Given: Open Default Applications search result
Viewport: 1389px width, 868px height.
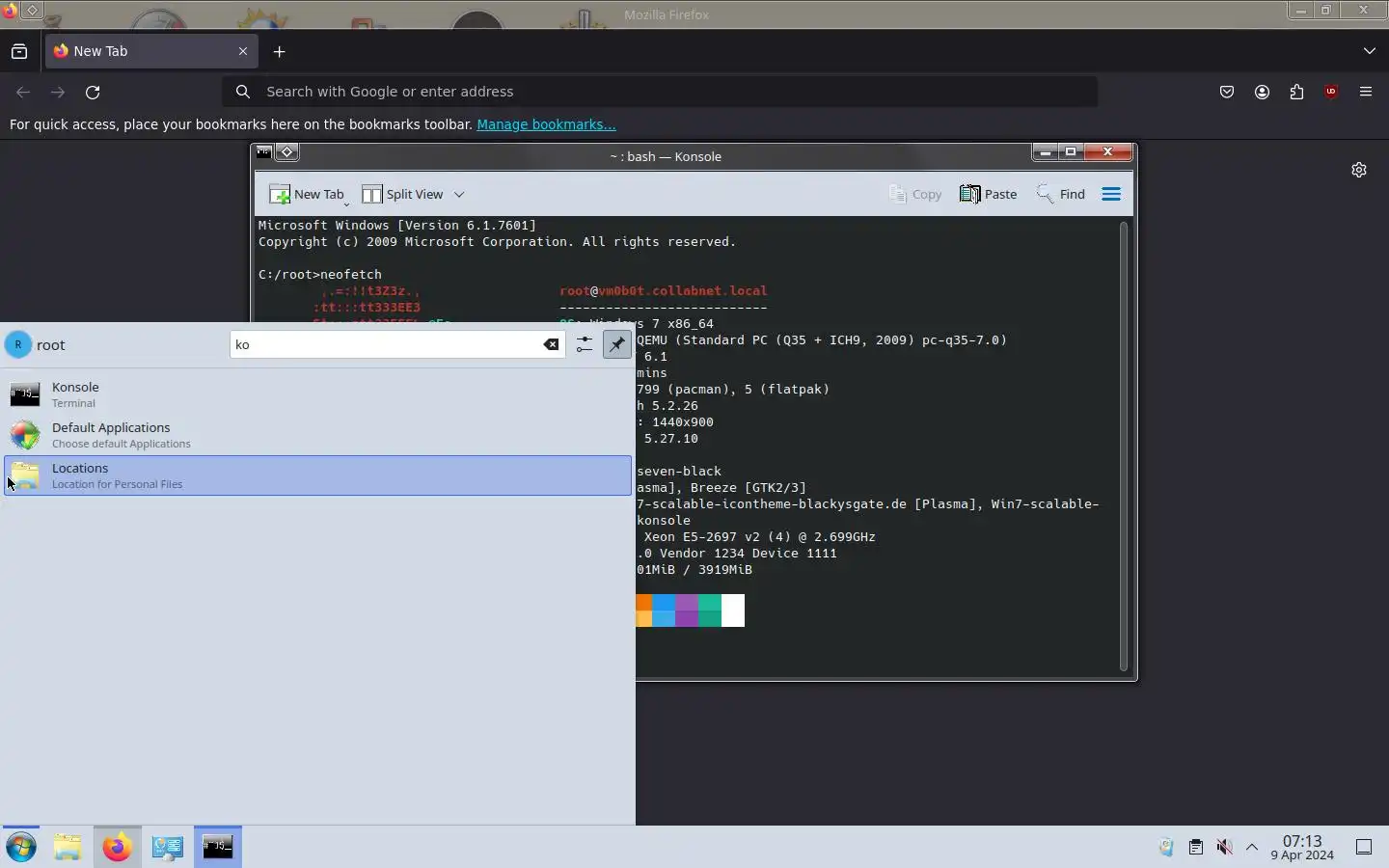Looking at the screenshot, I should pyautogui.click(x=317, y=435).
